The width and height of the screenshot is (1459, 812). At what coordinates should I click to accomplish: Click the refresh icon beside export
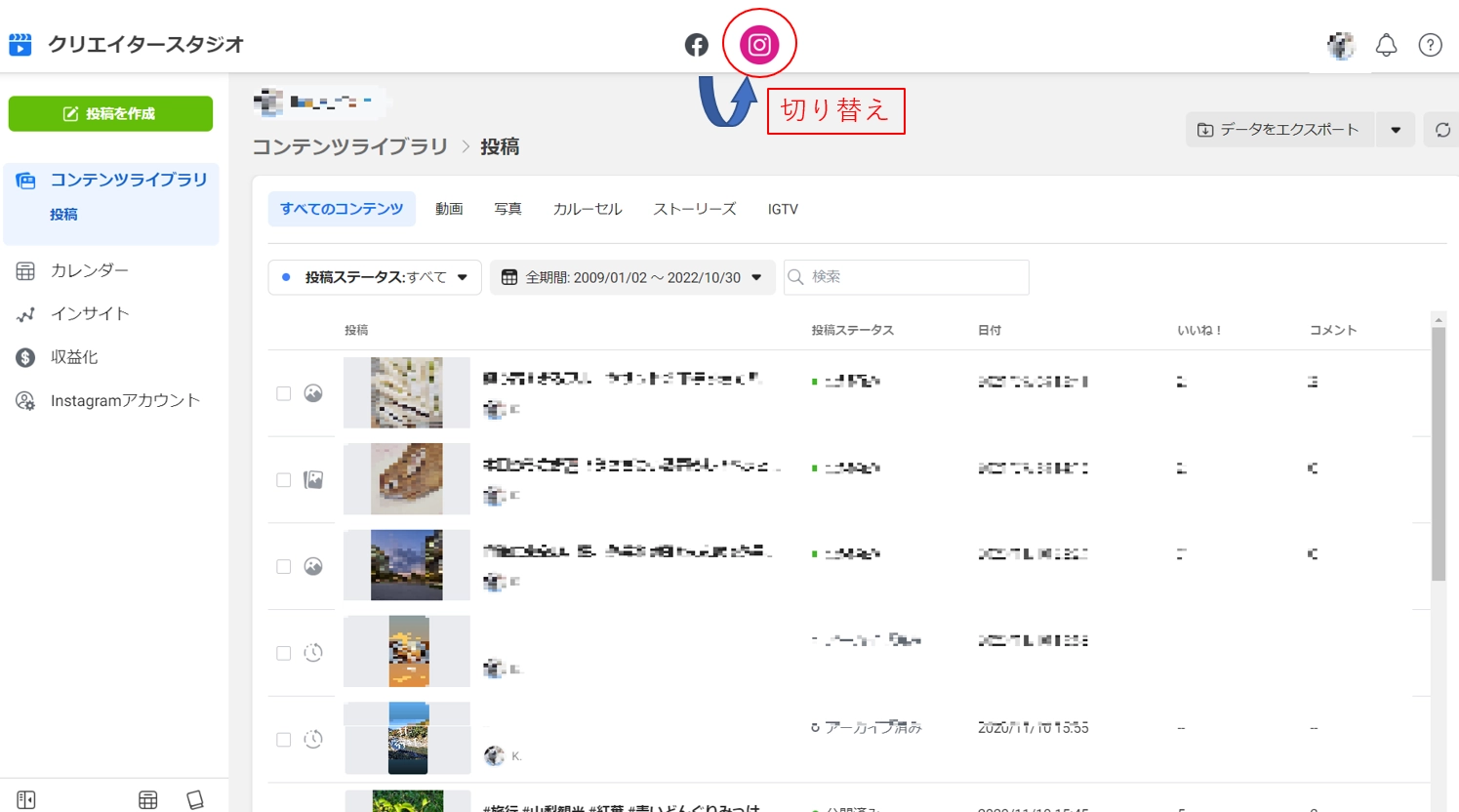point(1442,130)
